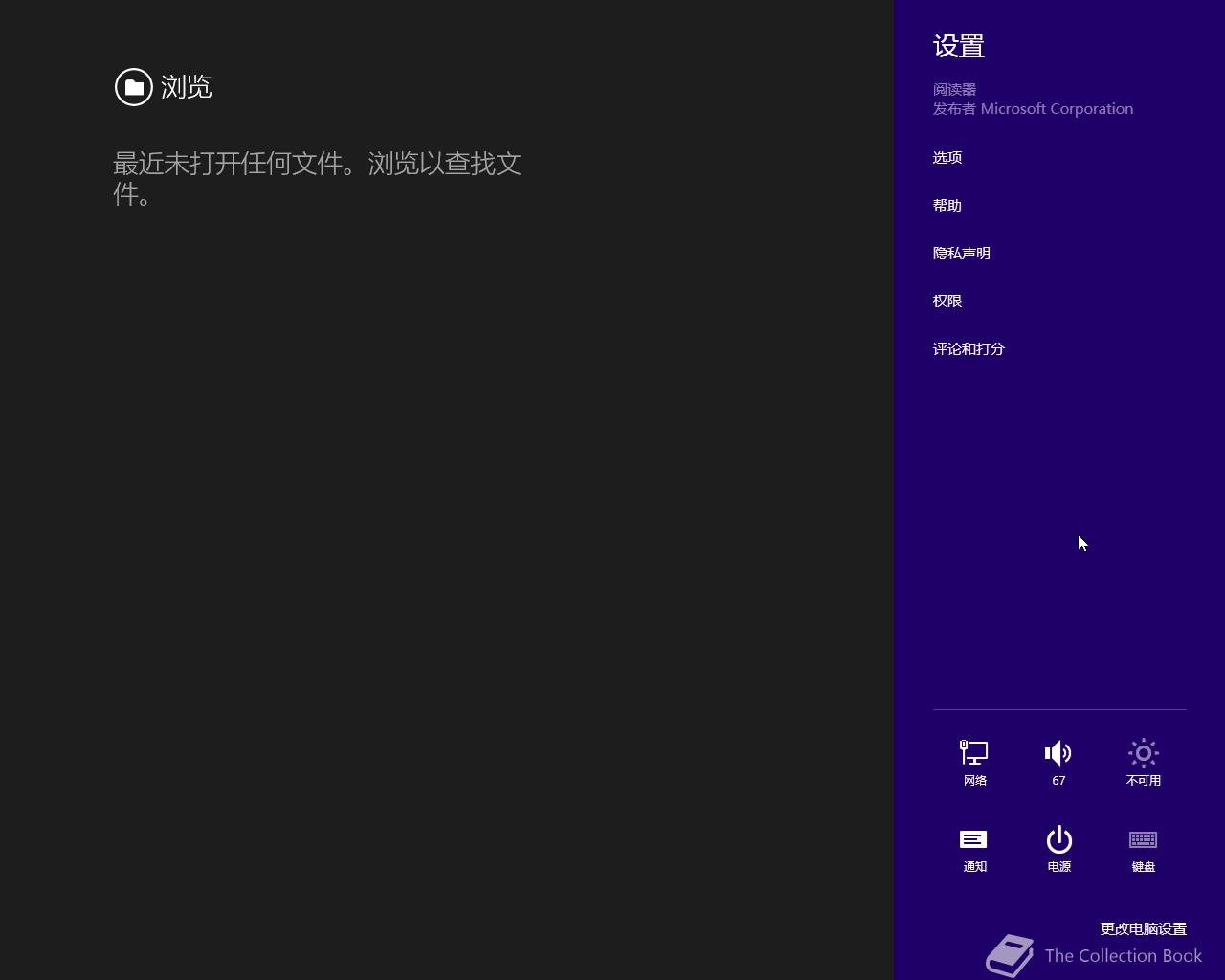Click the 网络 label under the network icon

[x=974, y=780]
